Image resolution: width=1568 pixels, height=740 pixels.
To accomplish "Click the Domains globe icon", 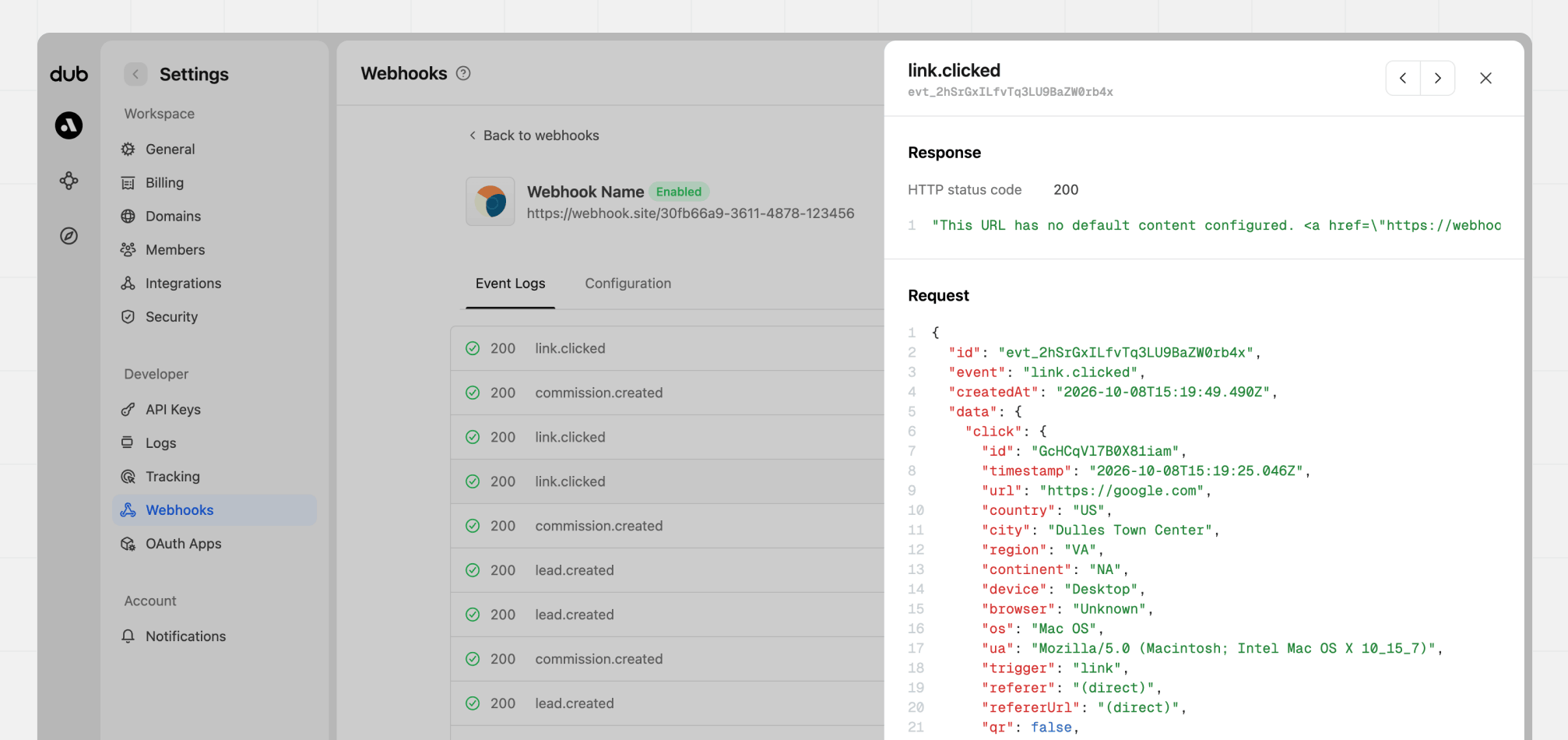I will click(128, 216).
